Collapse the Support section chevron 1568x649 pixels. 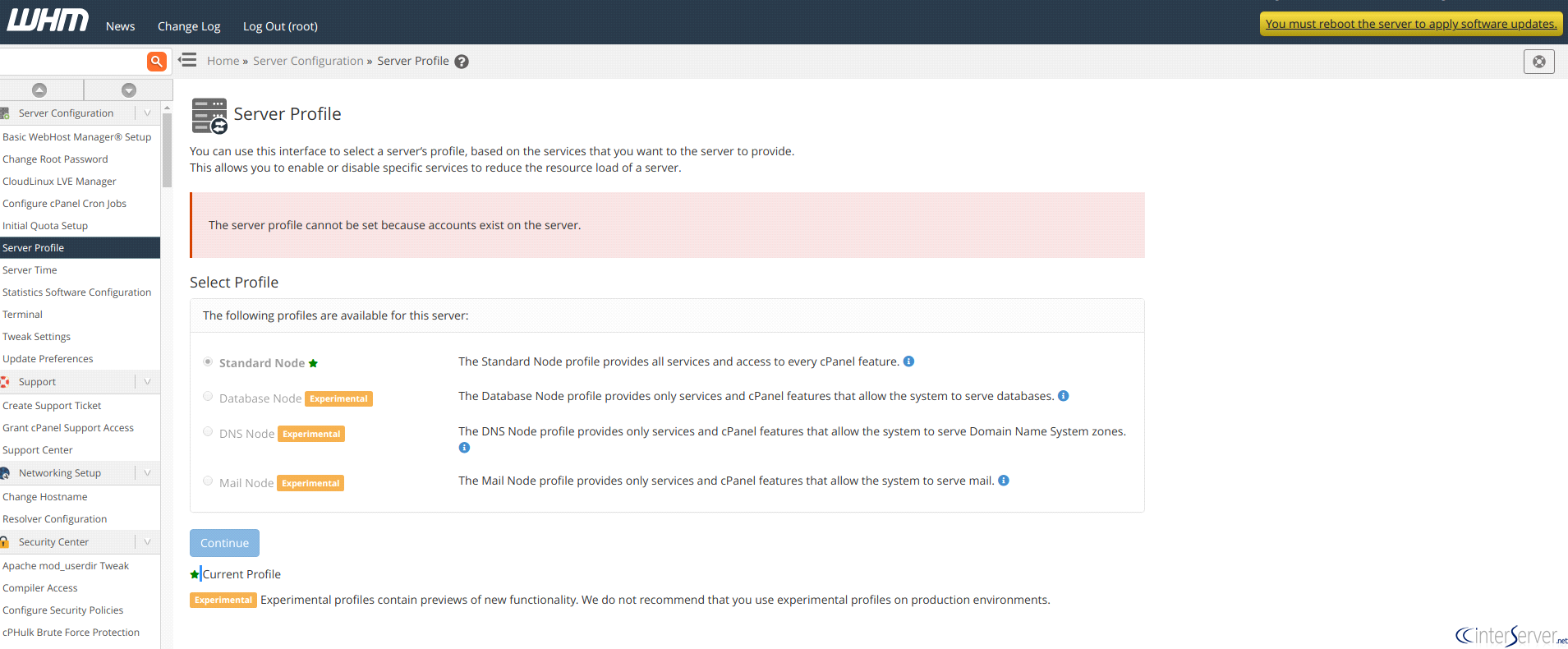tap(147, 382)
